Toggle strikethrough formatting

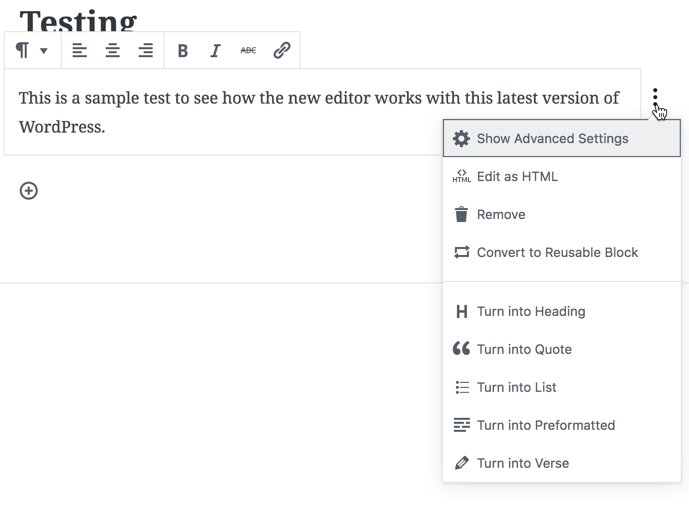point(248,51)
